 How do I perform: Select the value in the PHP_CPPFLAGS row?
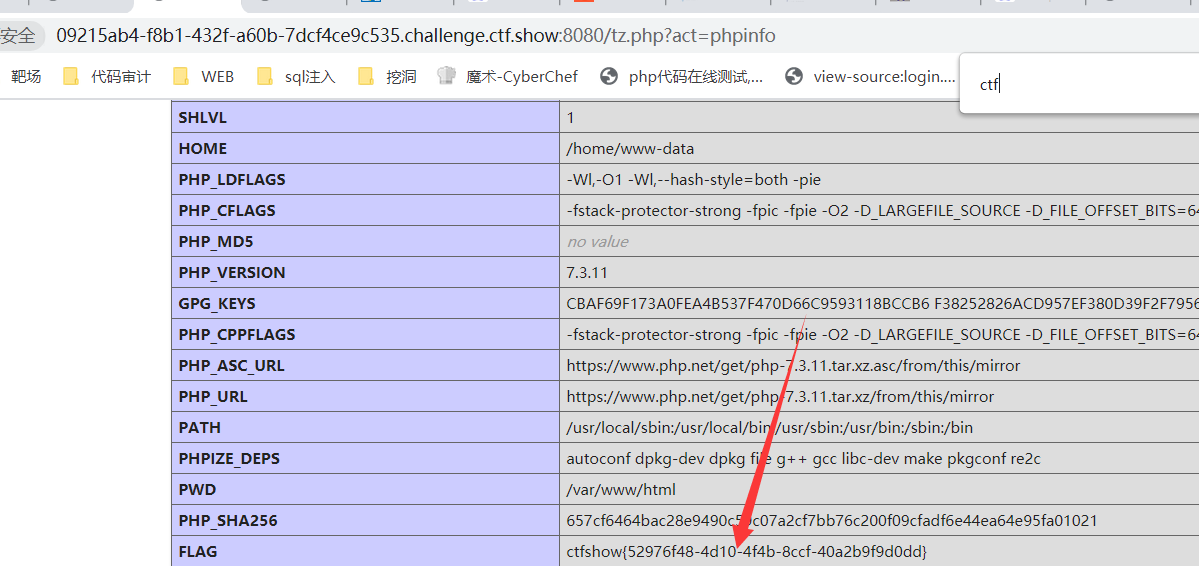[882, 334]
